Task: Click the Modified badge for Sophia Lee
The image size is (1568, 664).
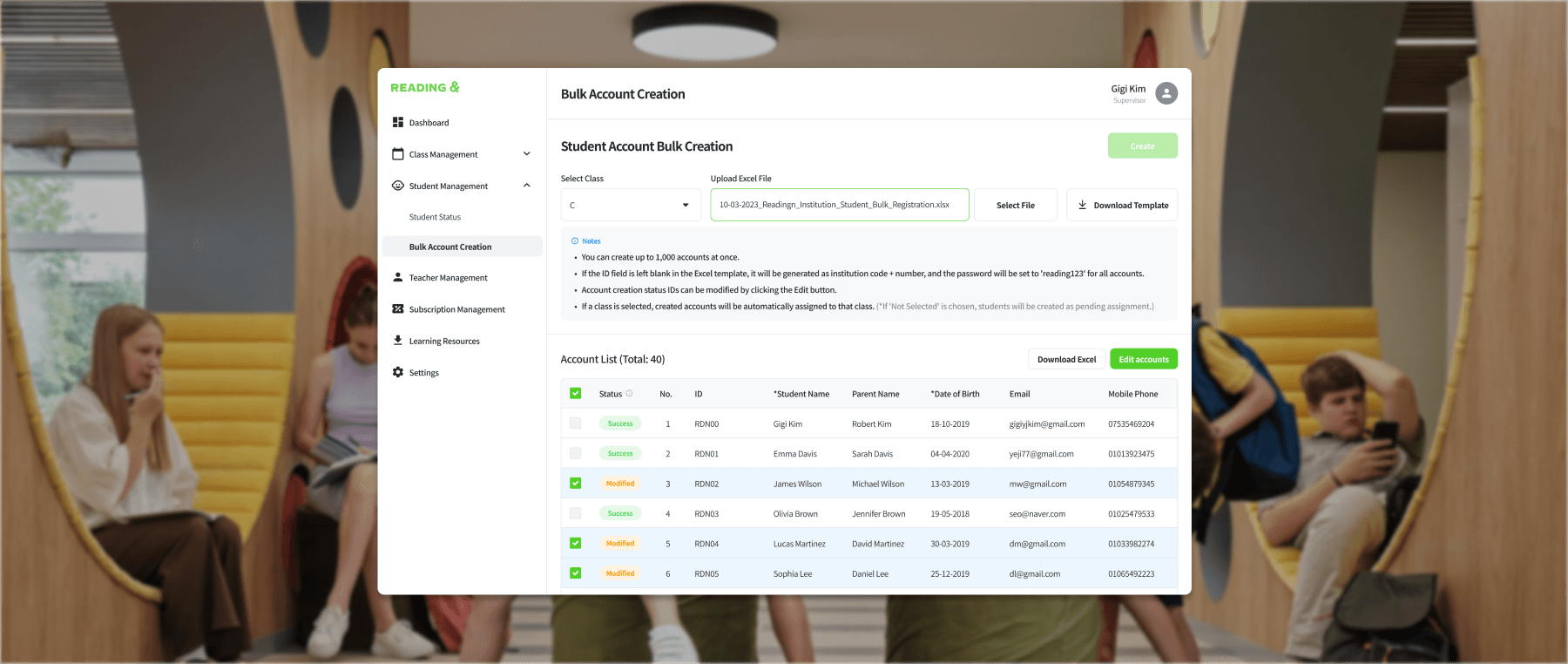Action: (x=620, y=573)
